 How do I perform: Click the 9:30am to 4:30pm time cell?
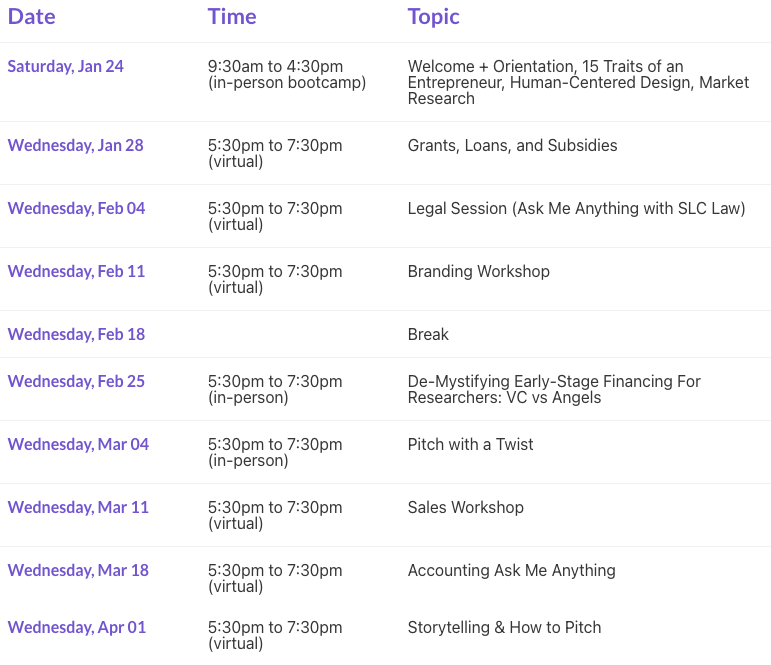point(275,67)
